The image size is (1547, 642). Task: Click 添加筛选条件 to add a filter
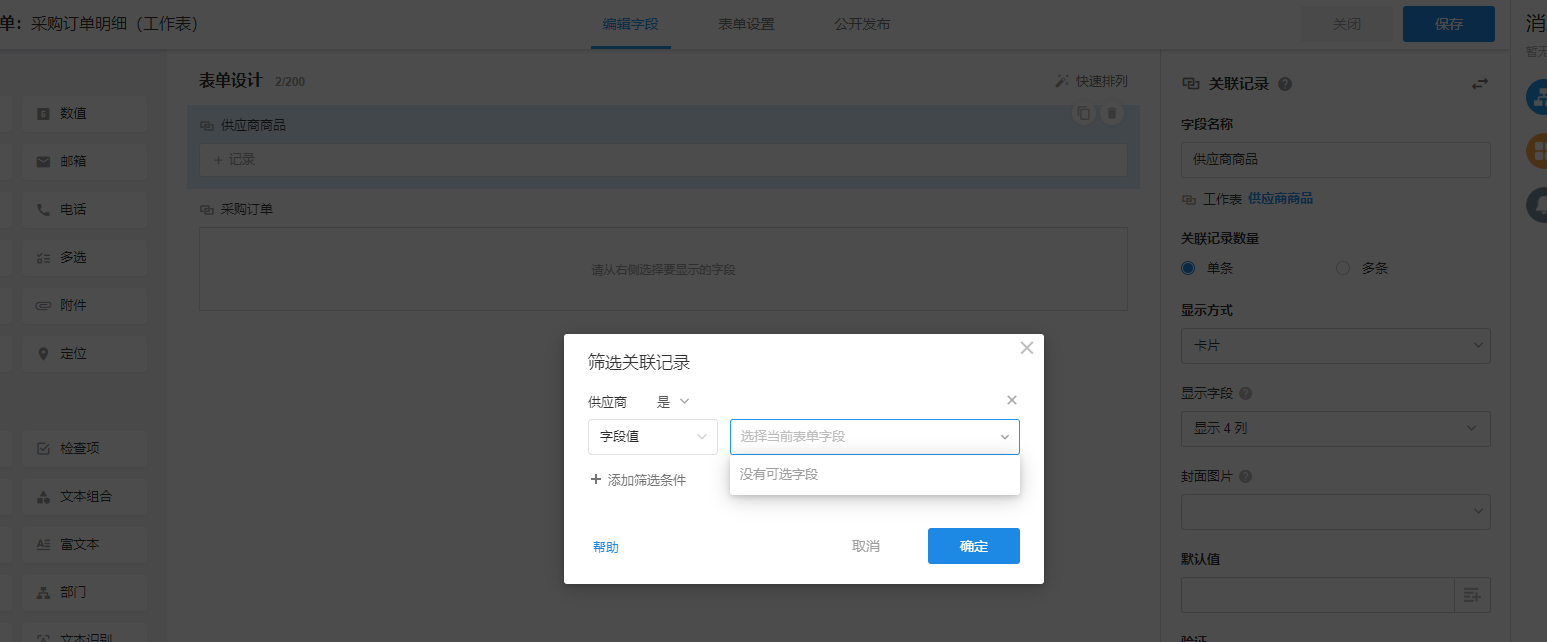click(638, 480)
